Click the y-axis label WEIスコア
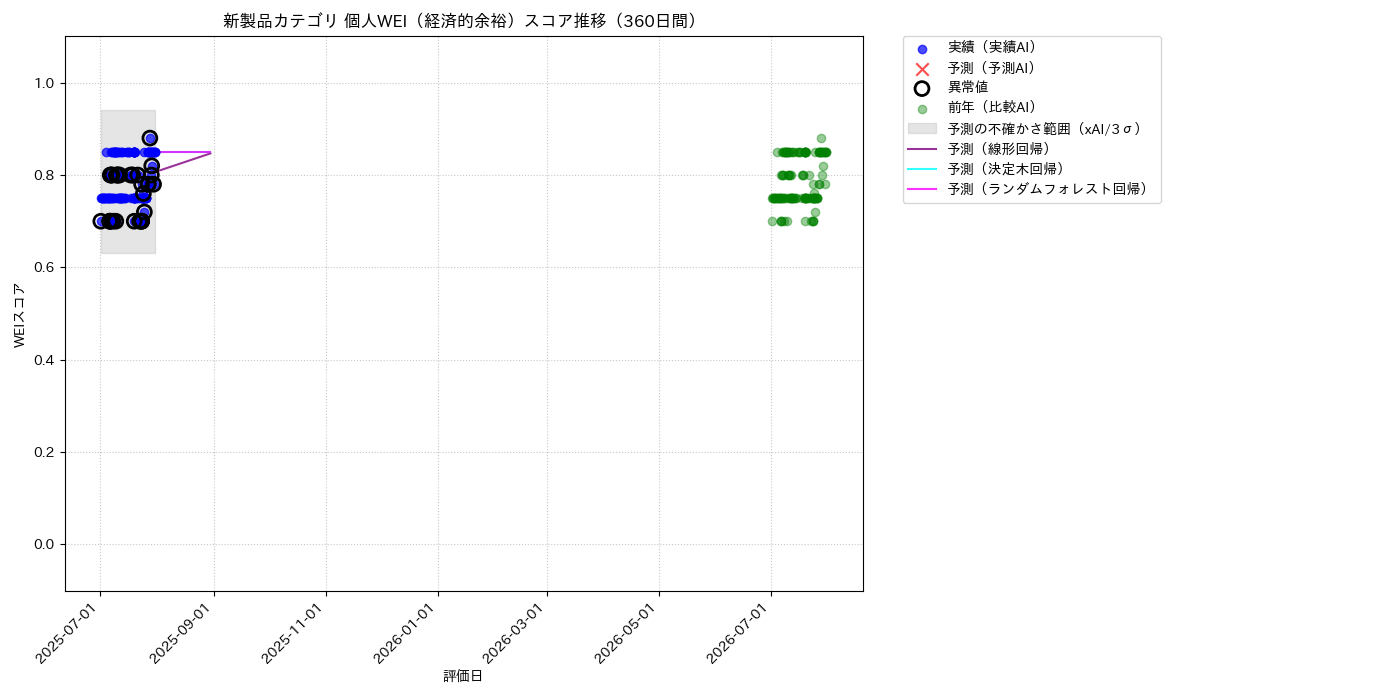Image resolution: width=1400 pixels, height=700 pixels. point(20,315)
